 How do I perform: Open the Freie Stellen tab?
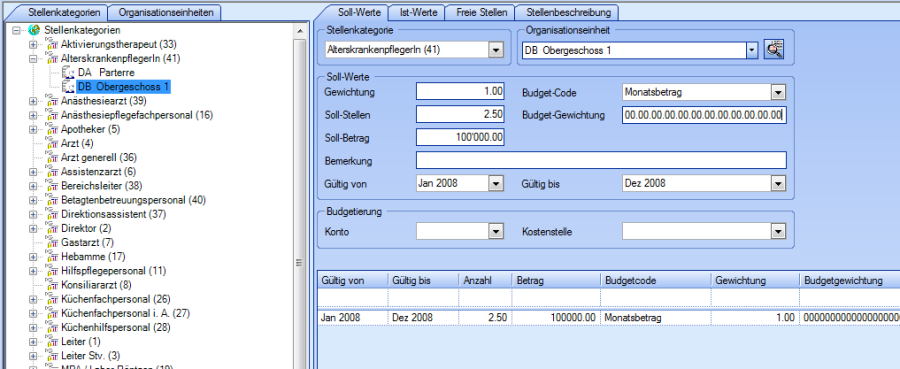(482, 12)
